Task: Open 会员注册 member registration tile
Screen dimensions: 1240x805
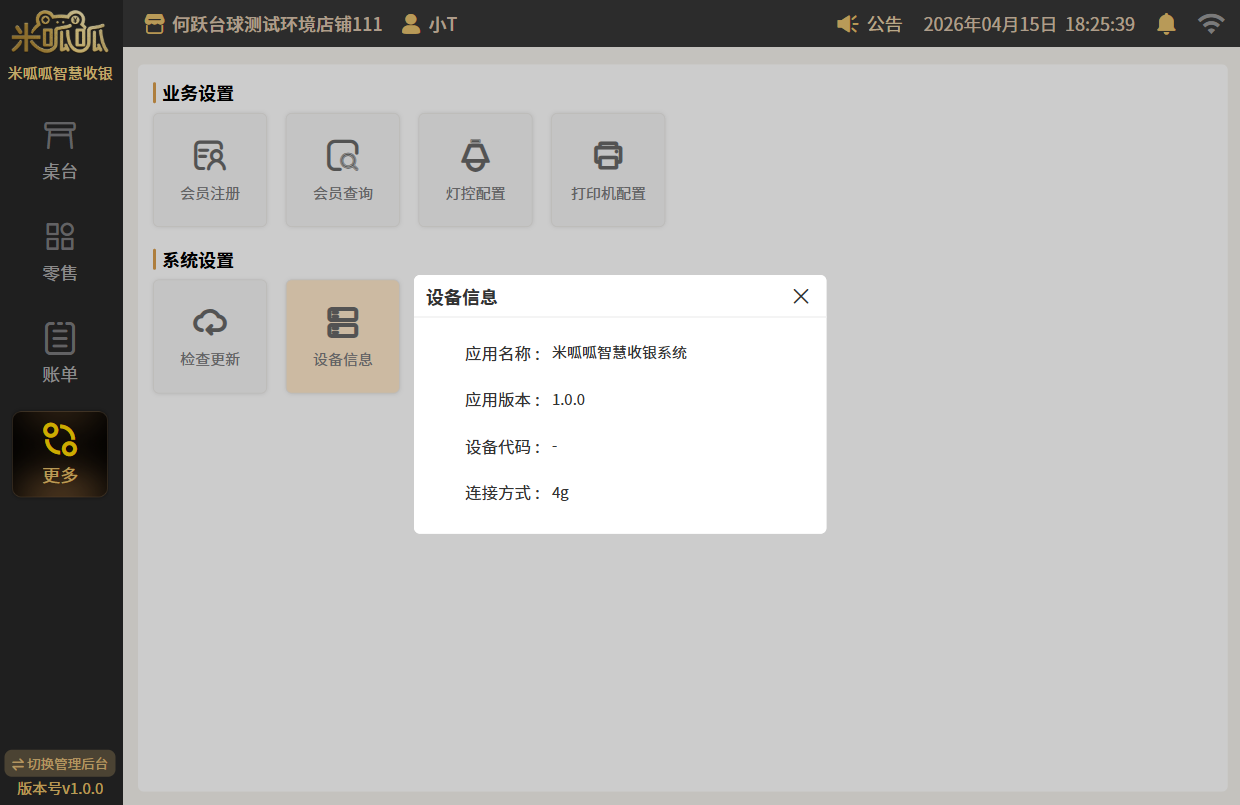Action: (210, 170)
